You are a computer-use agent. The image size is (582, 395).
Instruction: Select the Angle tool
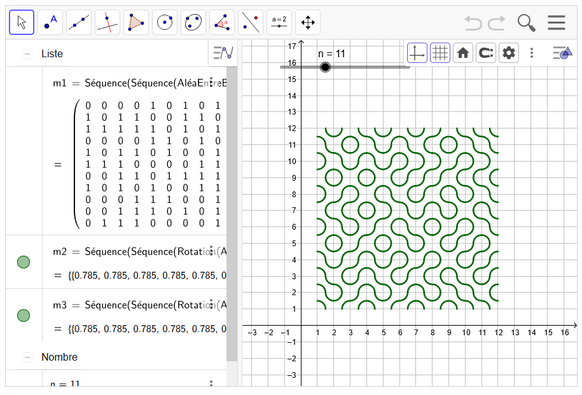(x=222, y=22)
